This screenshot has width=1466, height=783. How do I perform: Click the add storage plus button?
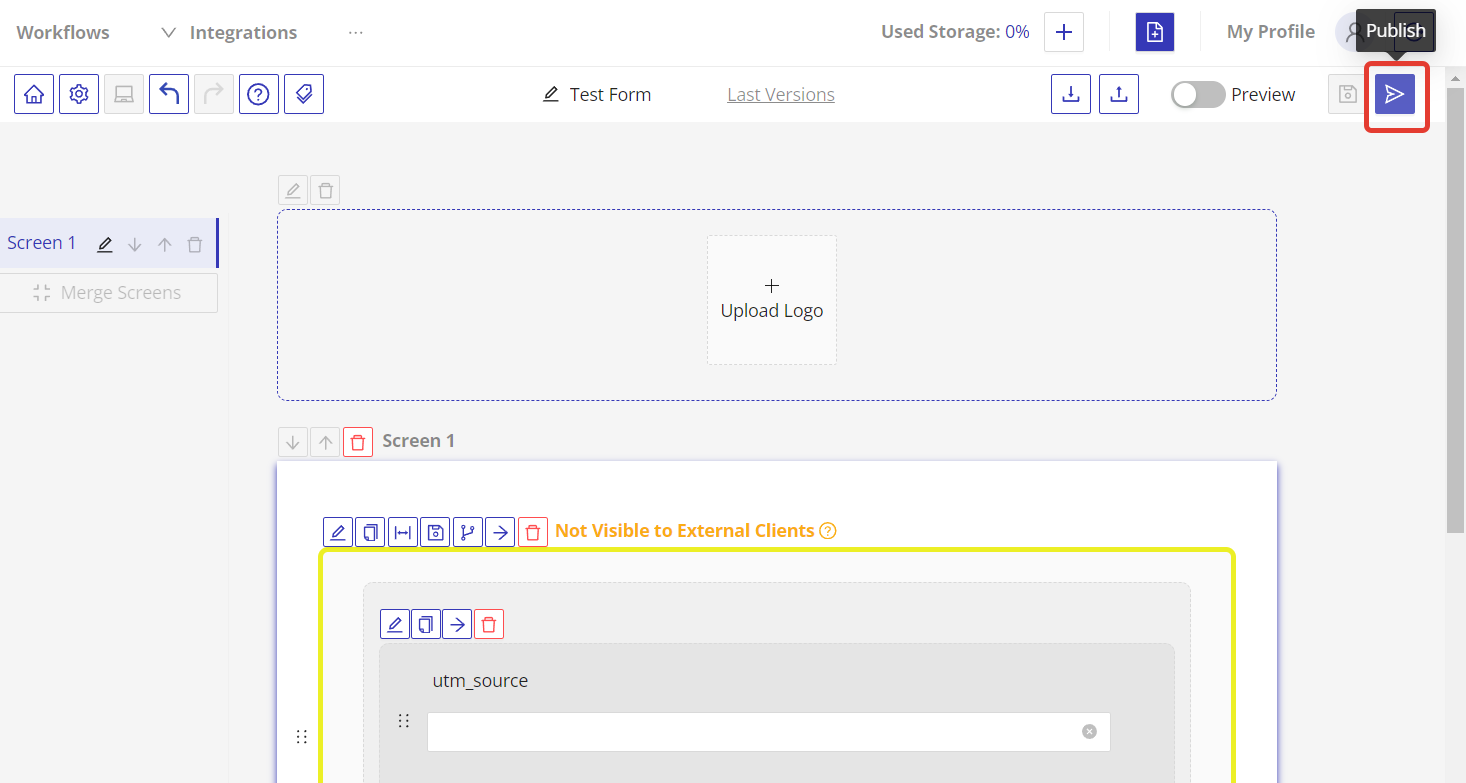click(x=1064, y=32)
